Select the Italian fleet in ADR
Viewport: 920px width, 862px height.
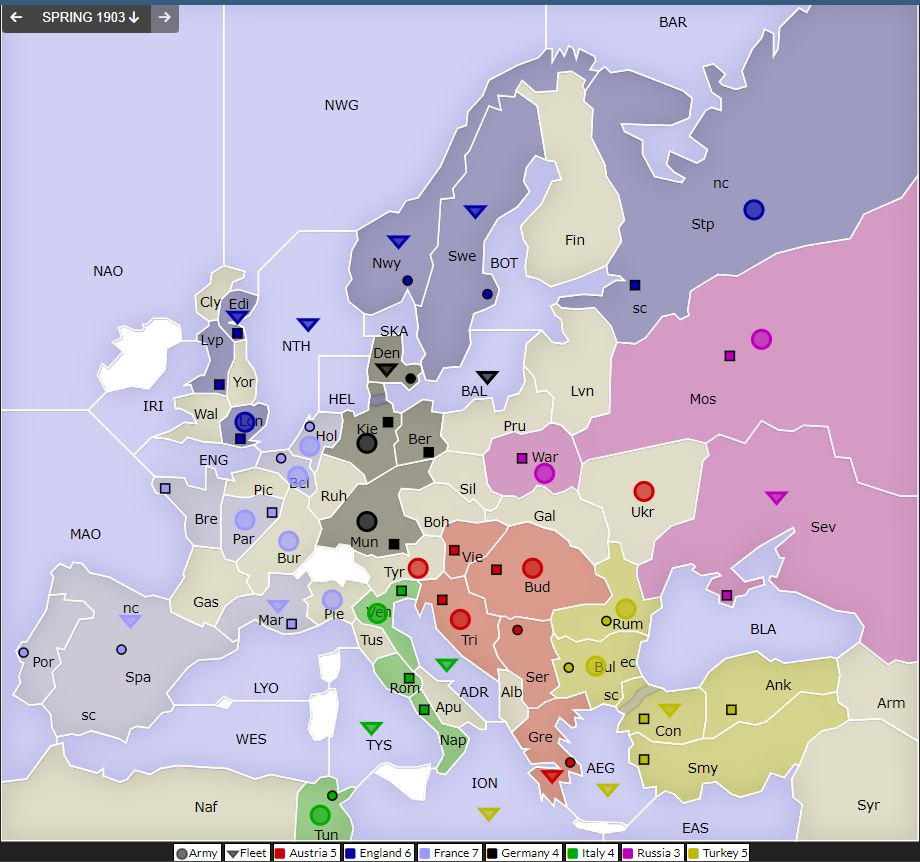tap(447, 664)
